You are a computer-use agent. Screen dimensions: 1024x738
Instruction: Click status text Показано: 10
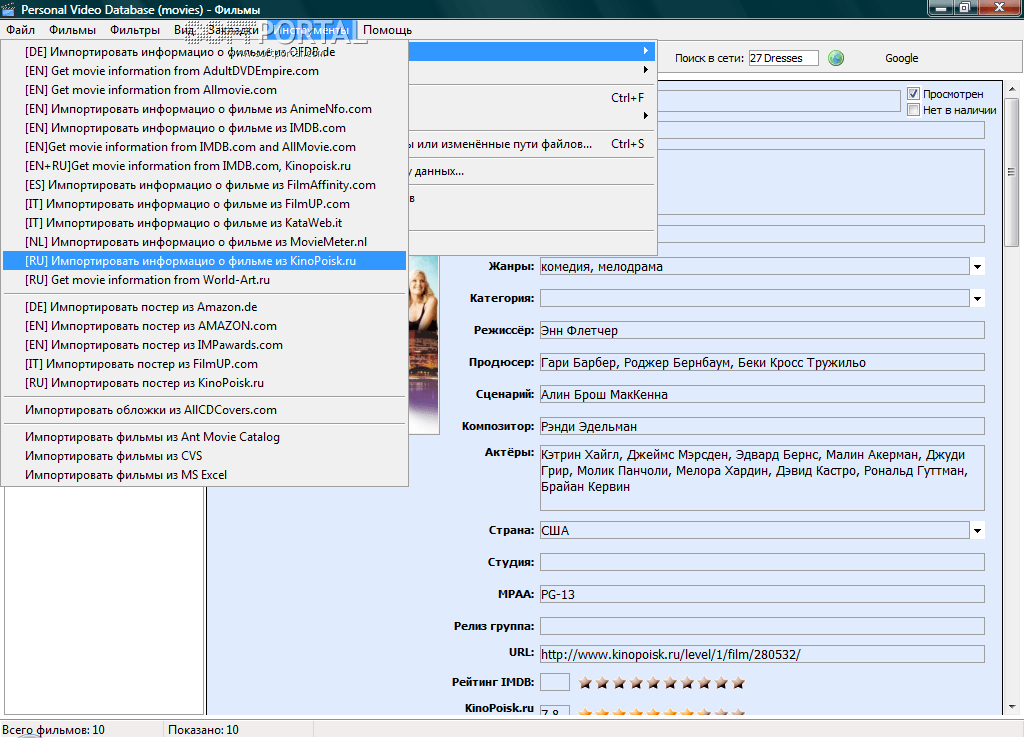(x=203, y=730)
